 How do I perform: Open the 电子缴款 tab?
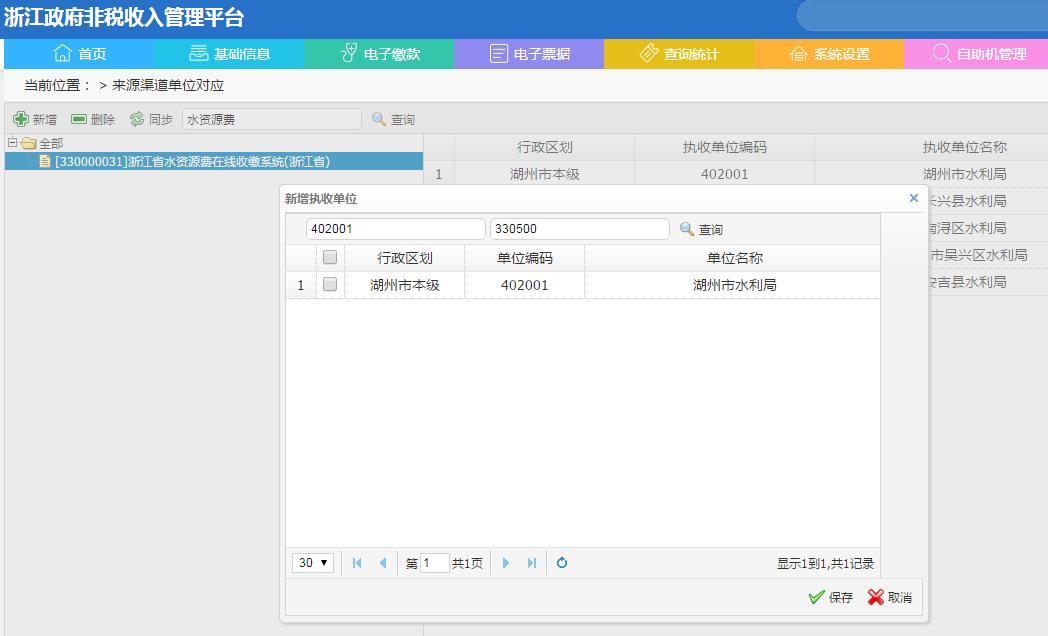pos(379,53)
